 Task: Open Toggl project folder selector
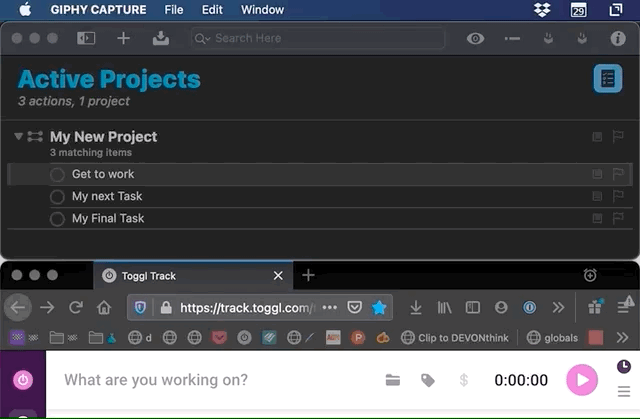[393, 380]
